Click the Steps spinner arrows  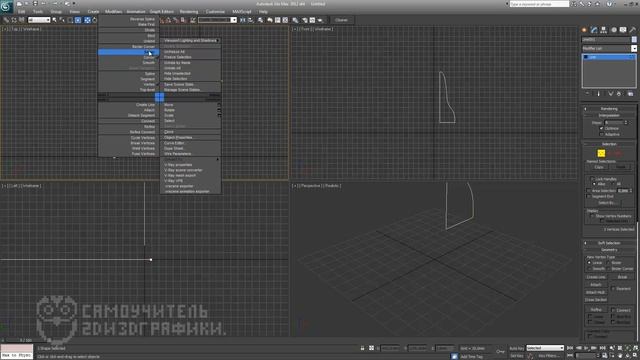click(x=626, y=122)
